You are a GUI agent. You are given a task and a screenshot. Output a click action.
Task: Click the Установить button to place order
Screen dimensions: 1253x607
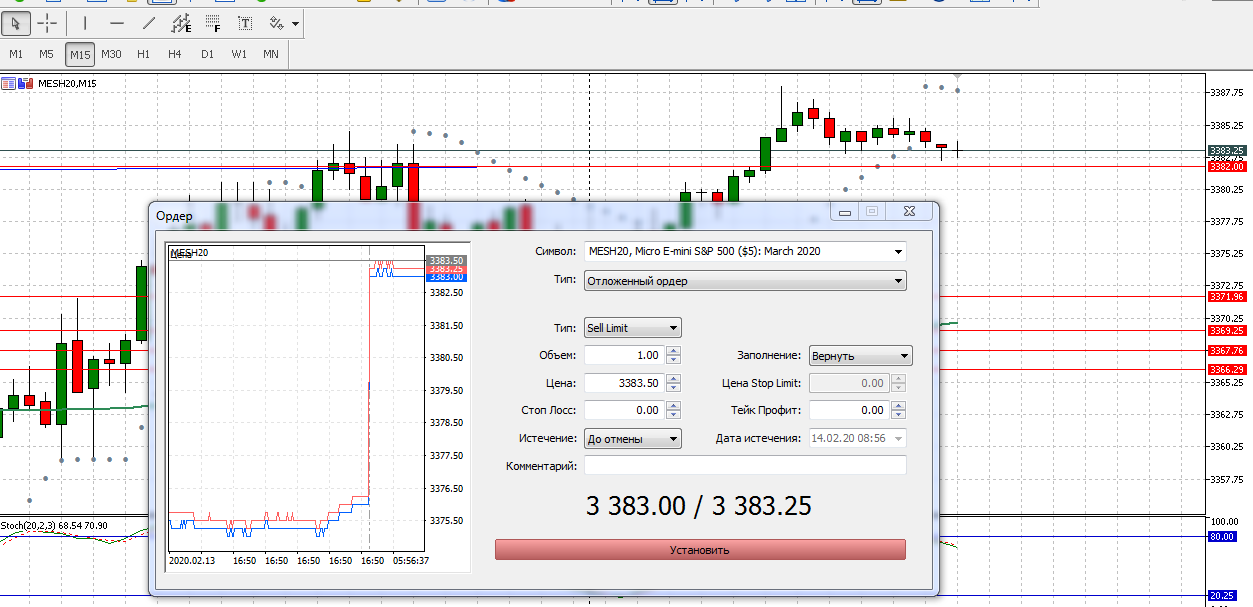[700, 549]
